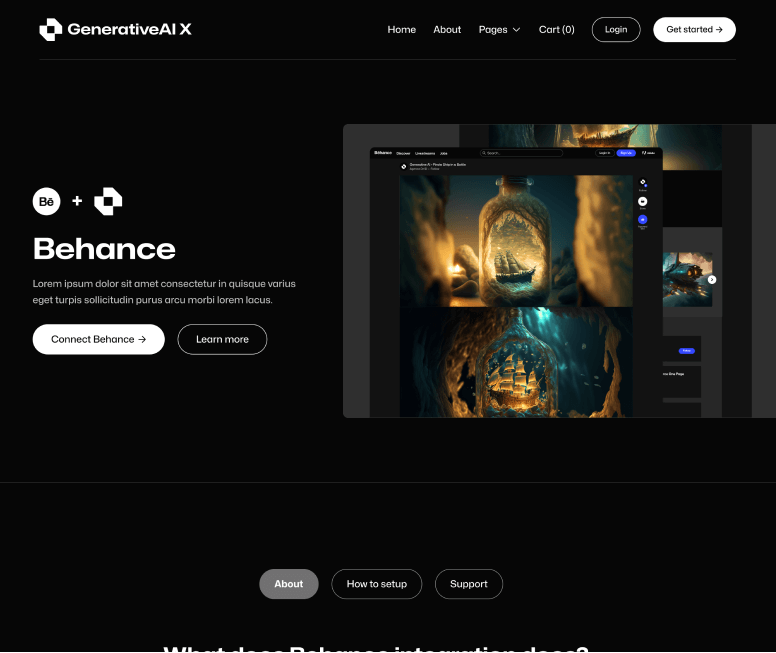Click the Behance Bē circle icon
Image resolution: width=776 pixels, height=653 pixels.
47,201
